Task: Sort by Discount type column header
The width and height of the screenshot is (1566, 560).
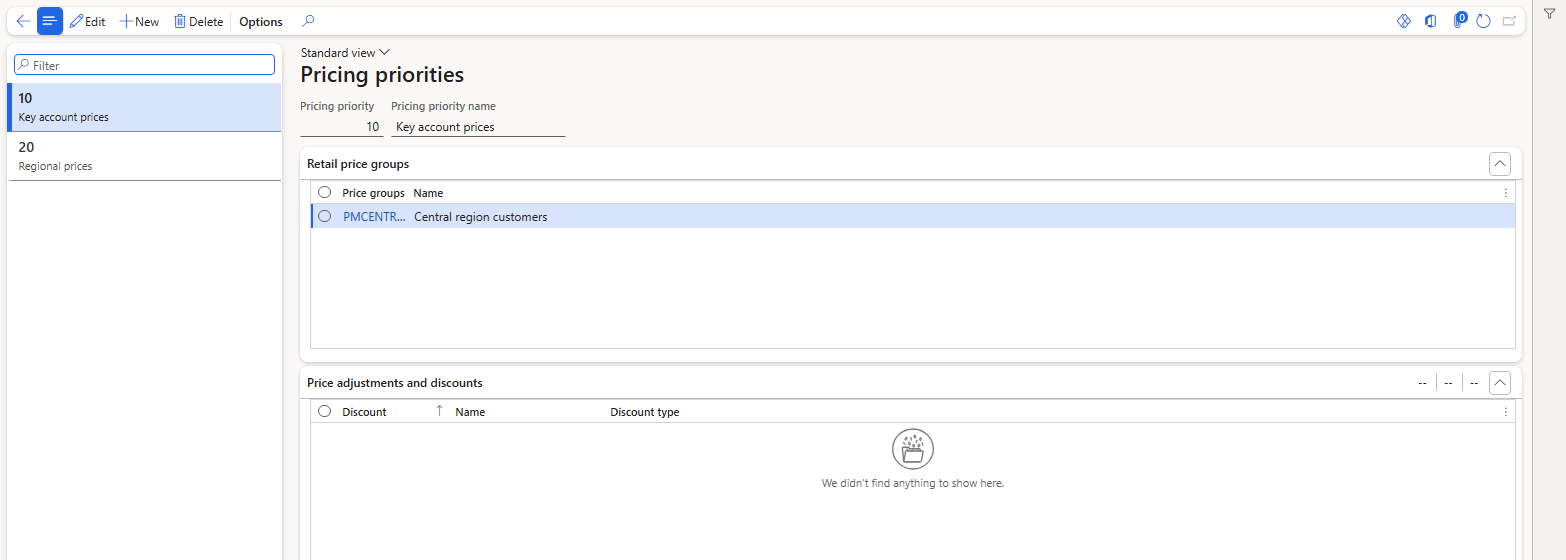Action: point(645,412)
